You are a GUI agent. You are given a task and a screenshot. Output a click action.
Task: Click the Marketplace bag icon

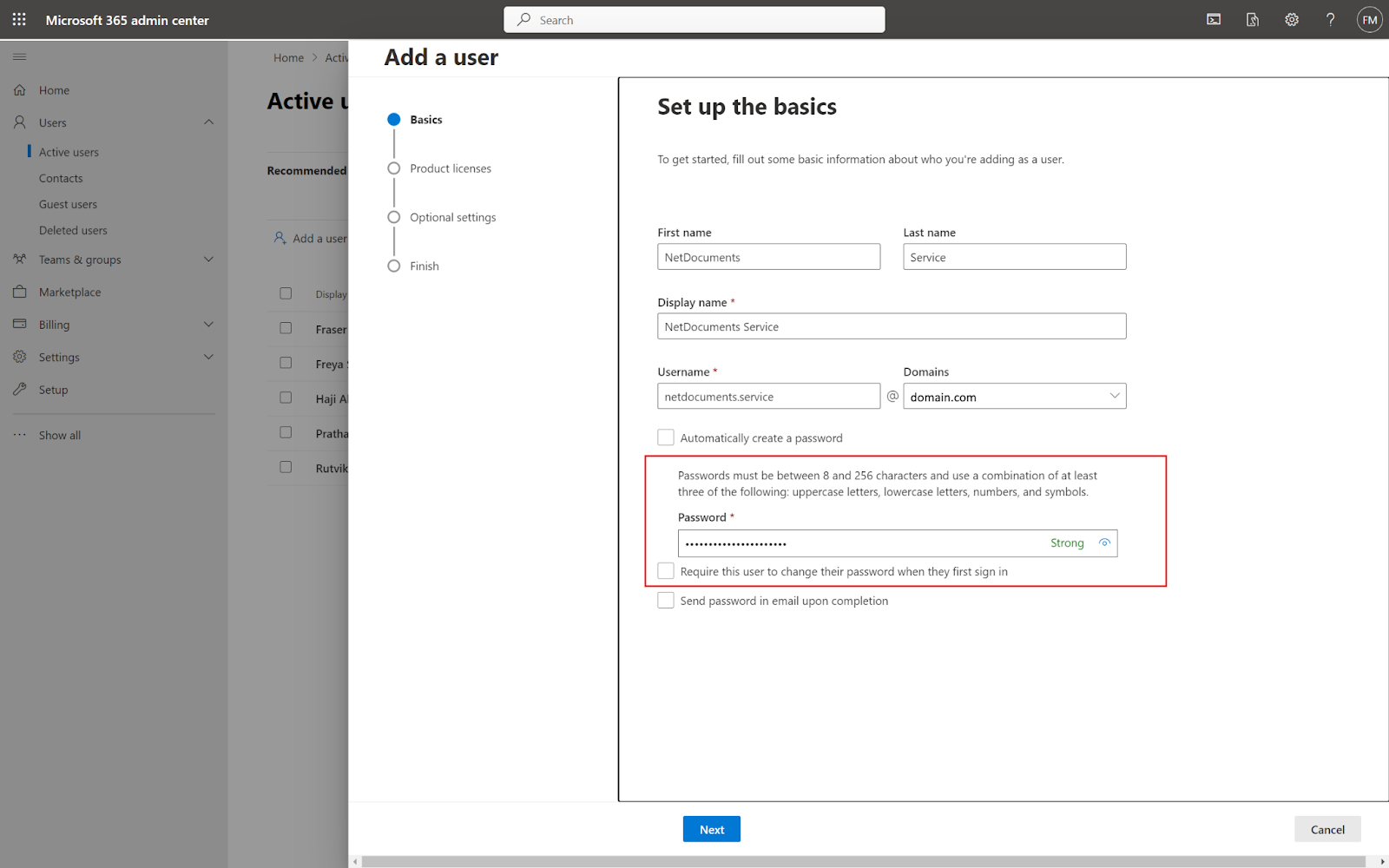coord(20,292)
